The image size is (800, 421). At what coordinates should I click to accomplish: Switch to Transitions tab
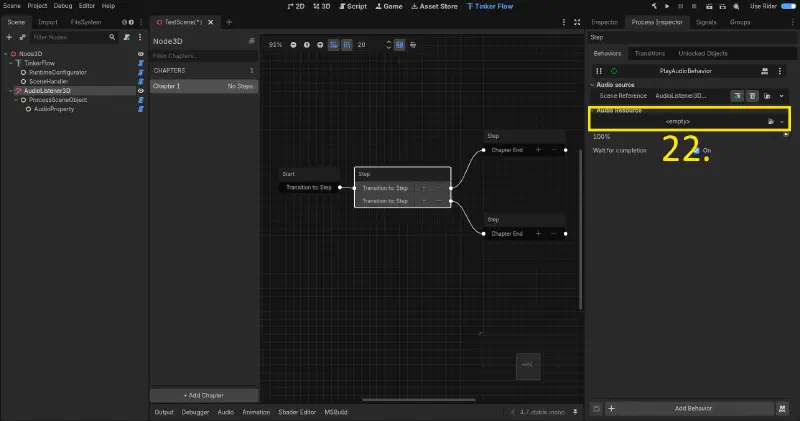point(649,54)
